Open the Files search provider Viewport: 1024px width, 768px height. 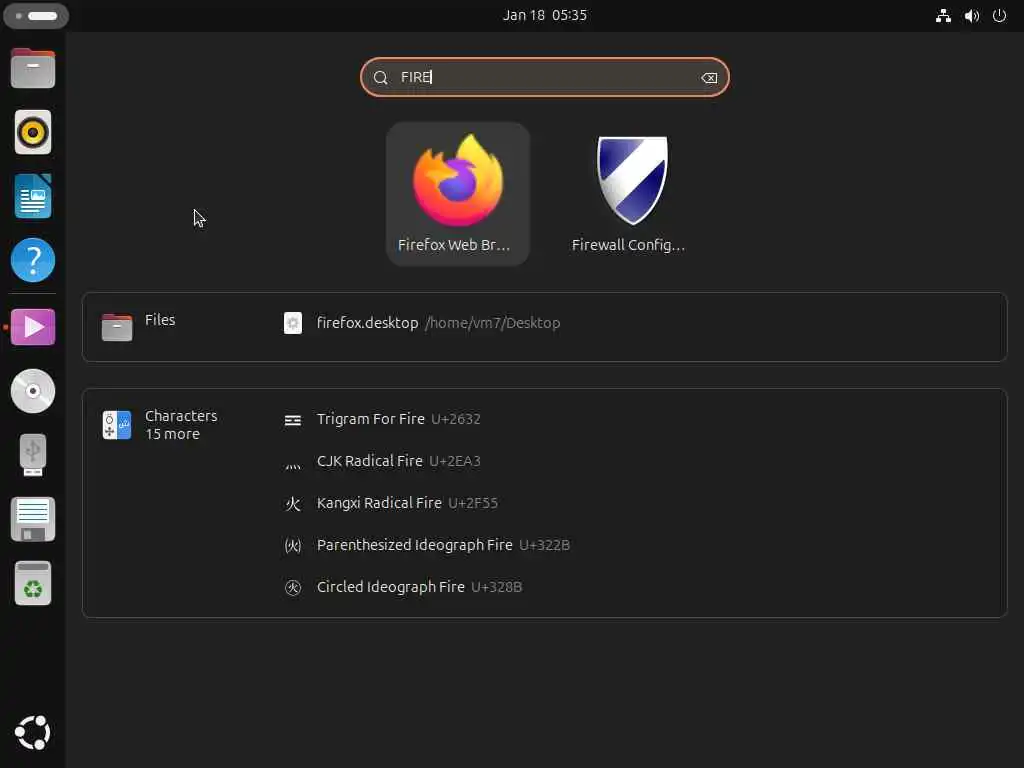pyautogui.click(x=139, y=327)
